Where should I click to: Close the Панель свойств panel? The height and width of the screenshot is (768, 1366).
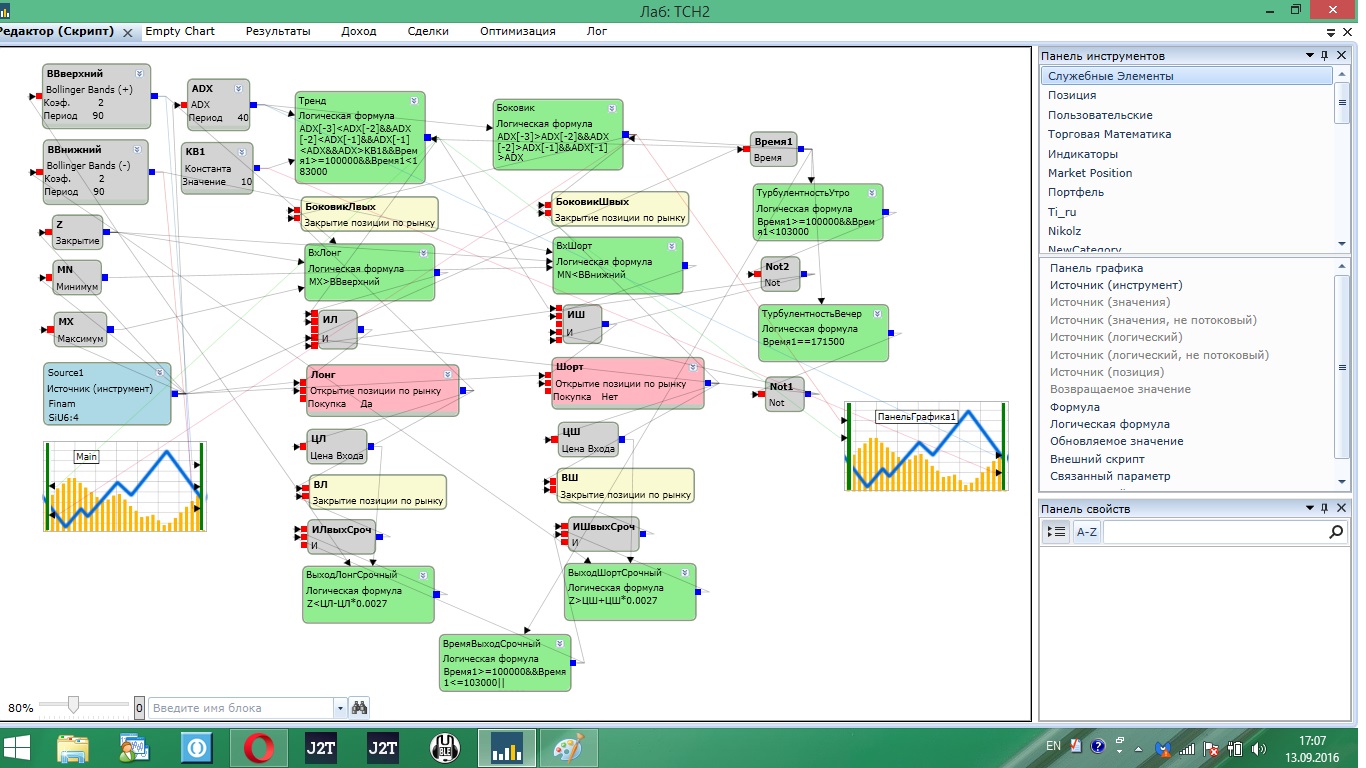pos(1341,509)
